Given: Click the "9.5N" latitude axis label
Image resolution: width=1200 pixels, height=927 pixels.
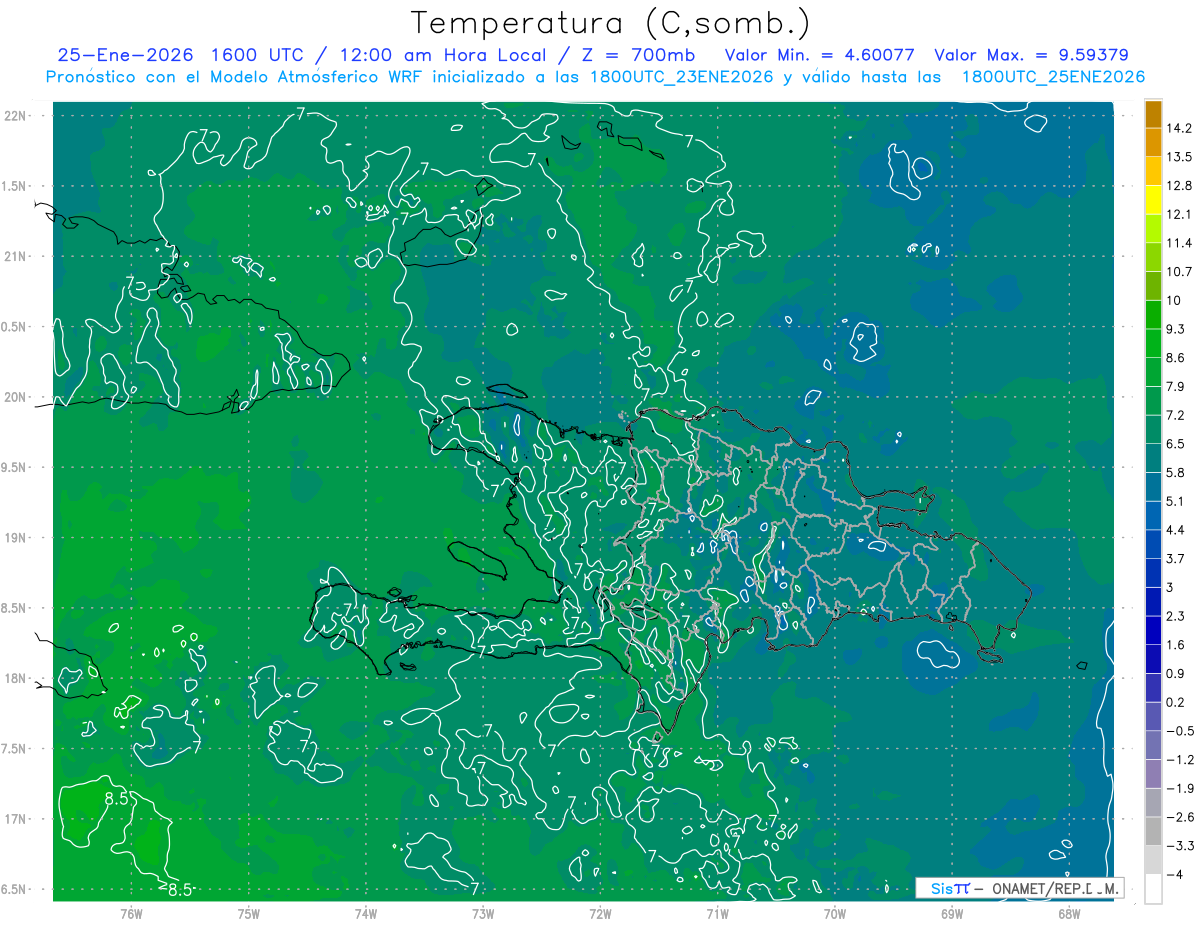Looking at the screenshot, I should pos(15,467).
